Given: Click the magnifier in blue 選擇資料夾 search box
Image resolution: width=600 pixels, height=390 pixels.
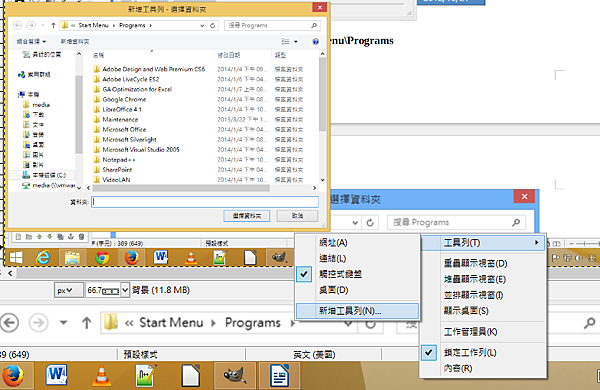Looking at the screenshot, I should click(516, 222).
